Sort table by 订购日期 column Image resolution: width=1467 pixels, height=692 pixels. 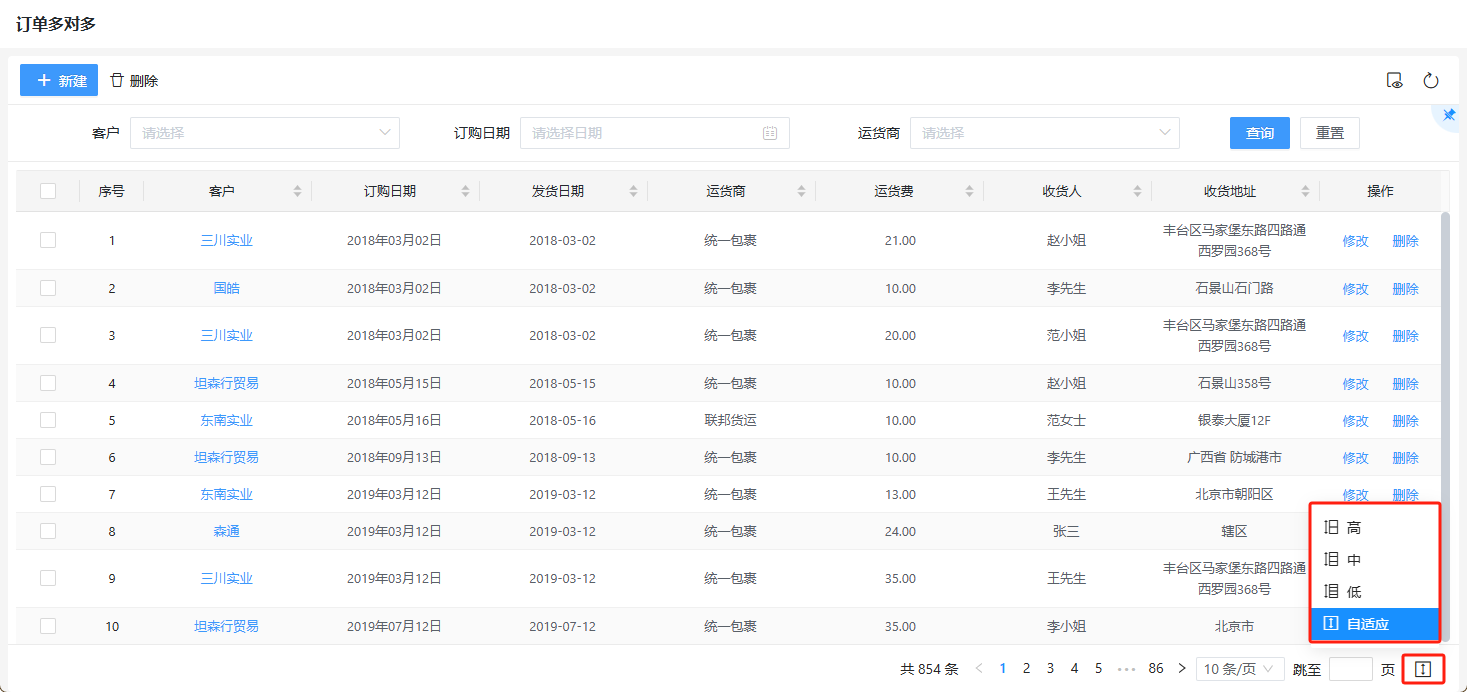(465, 191)
